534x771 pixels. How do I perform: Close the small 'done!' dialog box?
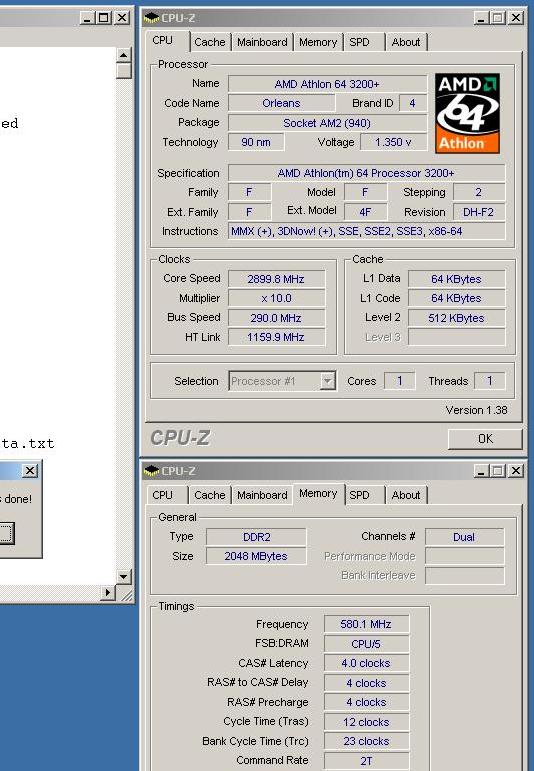point(30,471)
